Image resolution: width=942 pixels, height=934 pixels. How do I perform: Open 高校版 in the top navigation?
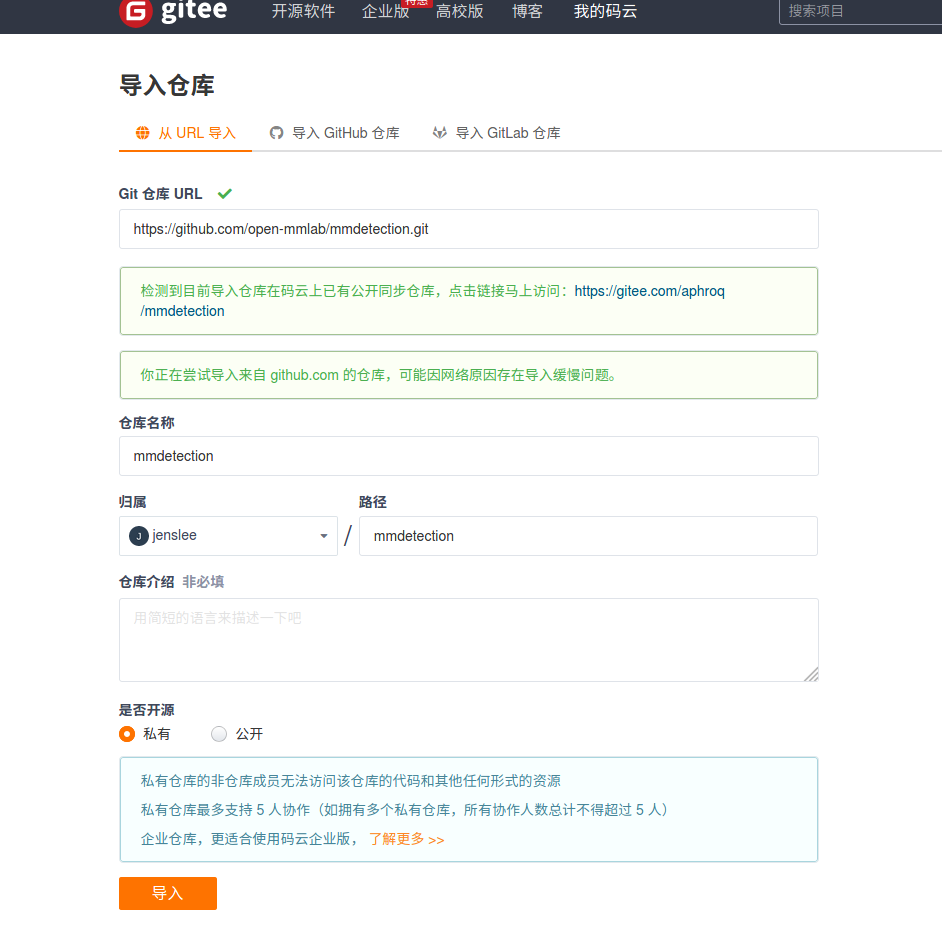460,11
